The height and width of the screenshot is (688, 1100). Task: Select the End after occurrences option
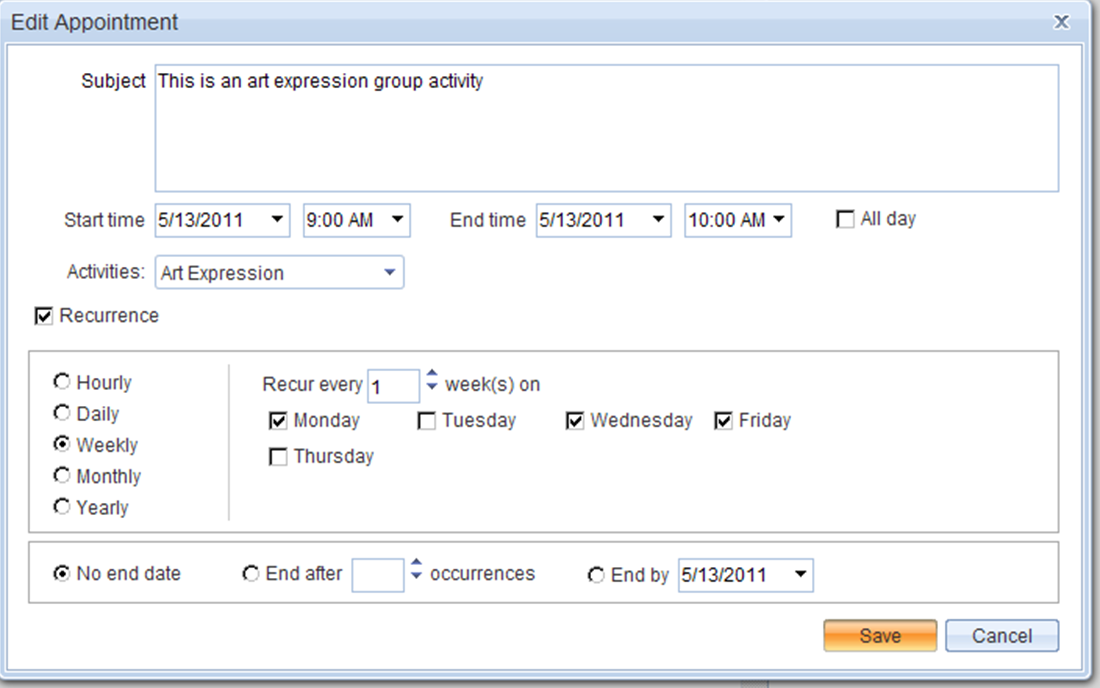click(x=252, y=574)
